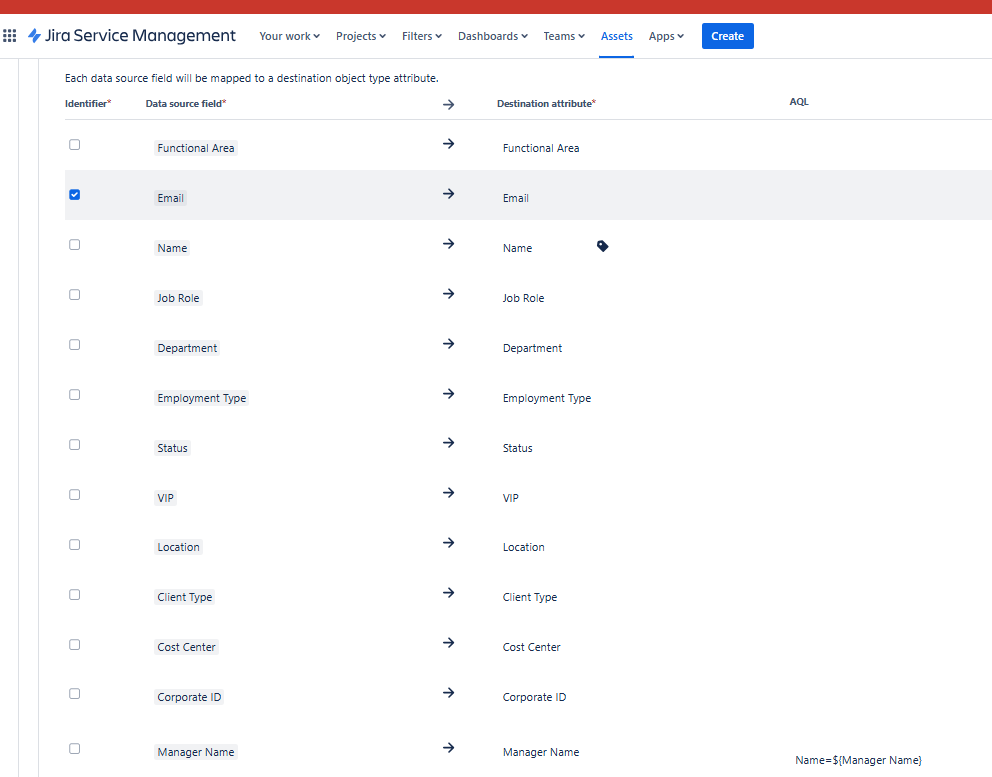
Task: Click the mapping arrow in Manager Name row
Action: (449, 748)
